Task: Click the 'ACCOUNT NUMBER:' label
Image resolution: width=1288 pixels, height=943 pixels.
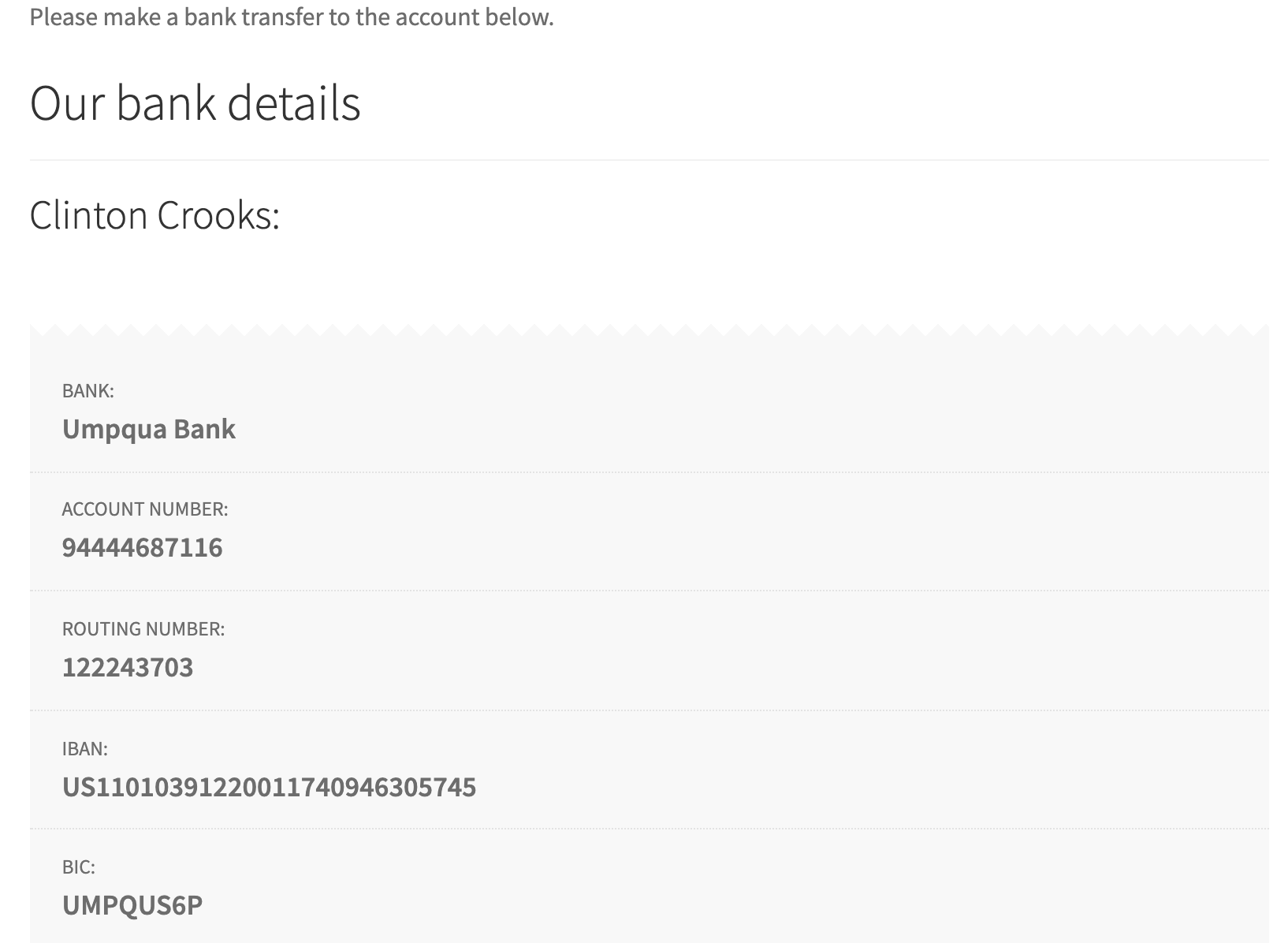Action: click(145, 509)
